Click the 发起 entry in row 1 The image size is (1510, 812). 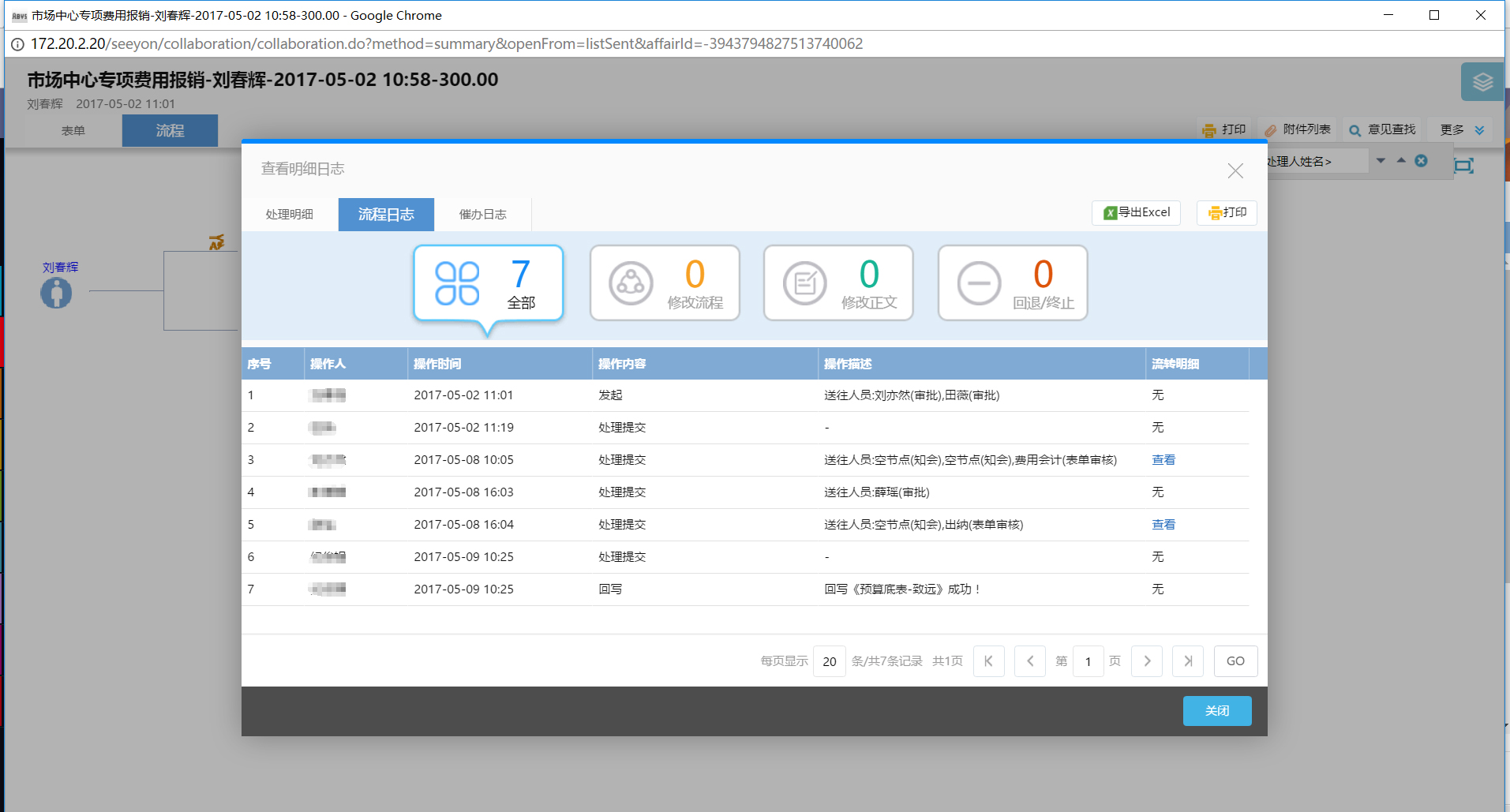pyautogui.click(x=610, y=395)
